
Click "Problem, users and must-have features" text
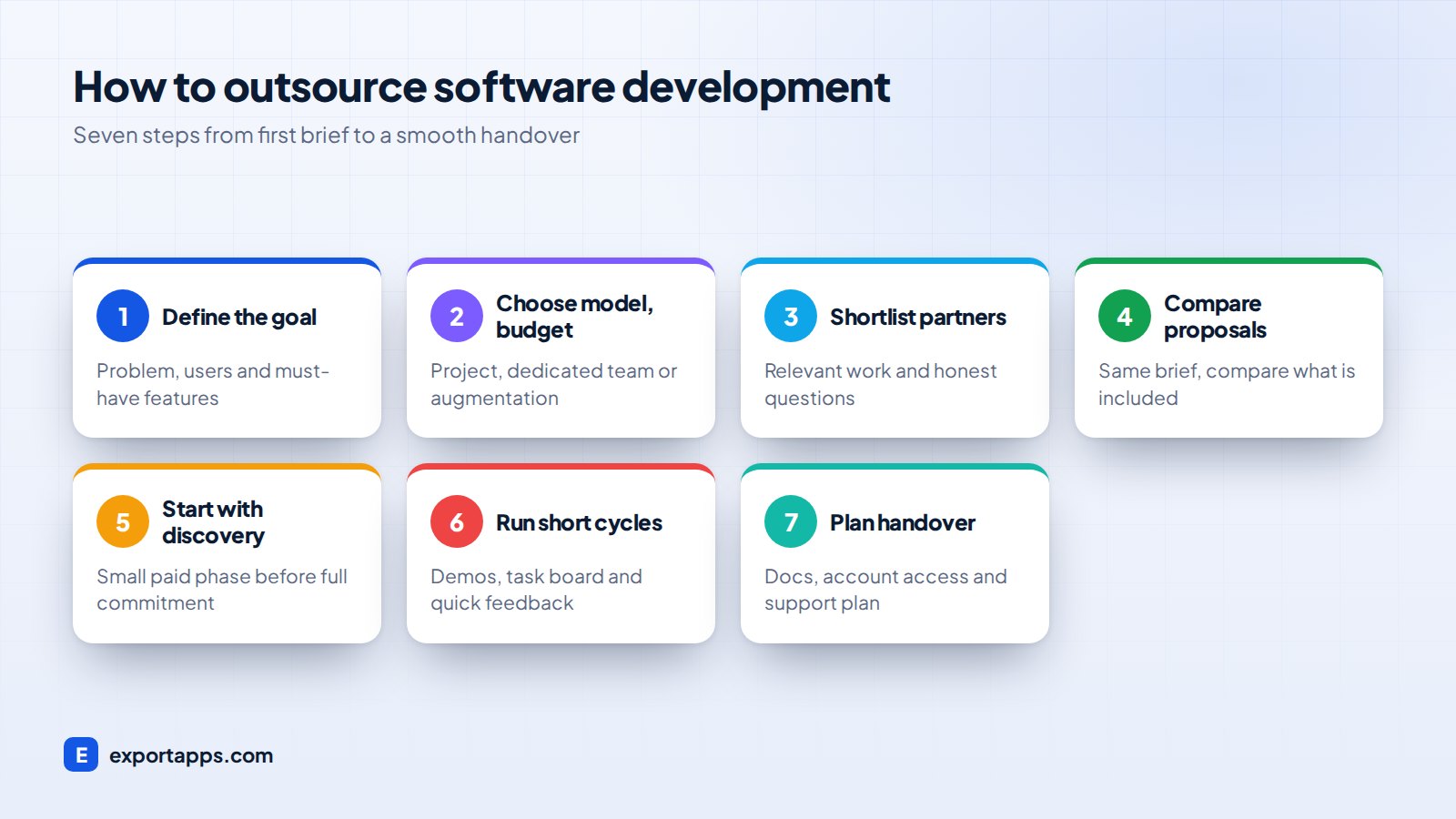pyautogui.click(x=213, y=384)
